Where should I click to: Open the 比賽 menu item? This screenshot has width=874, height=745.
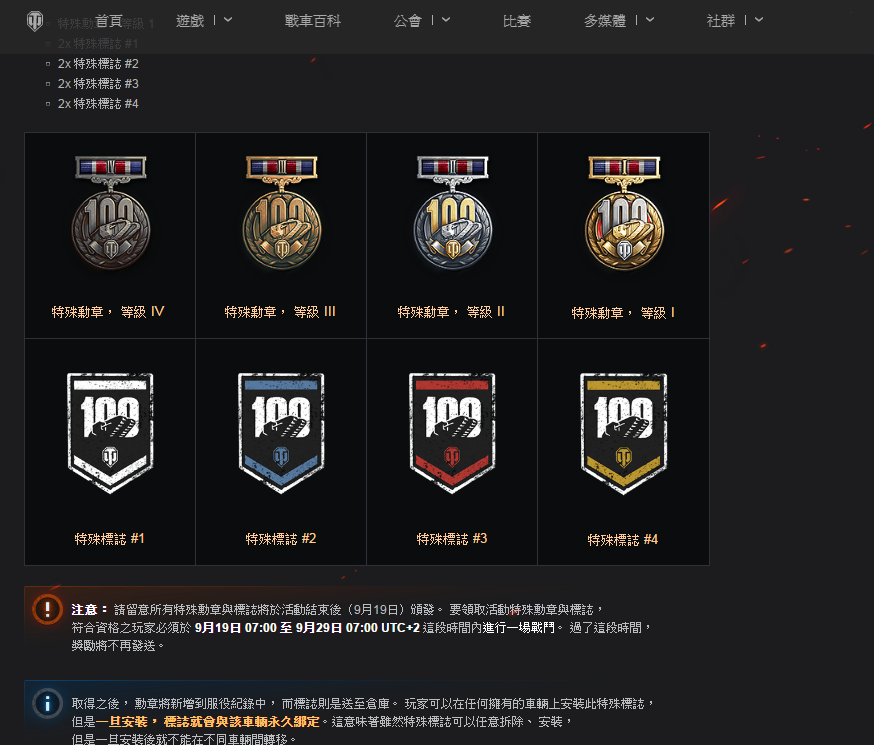(517, 21)
